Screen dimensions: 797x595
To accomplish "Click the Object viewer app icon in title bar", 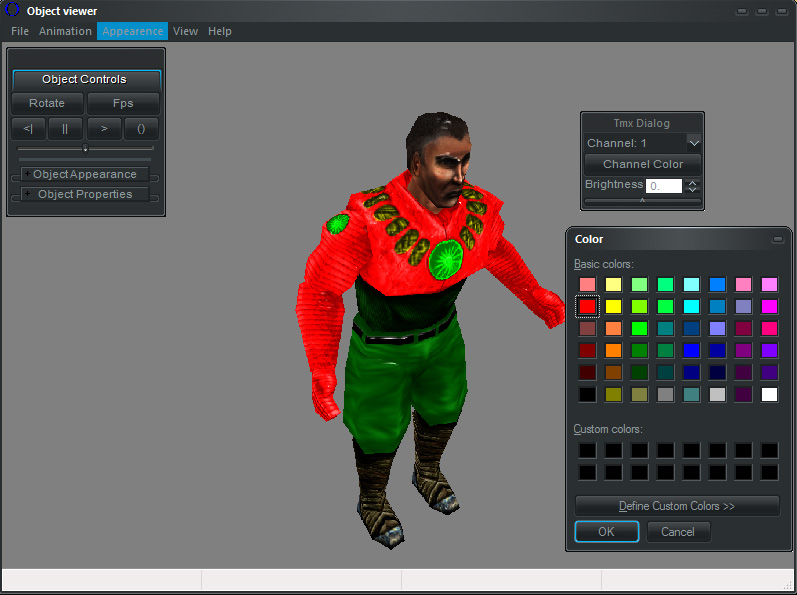I will 12,10.
